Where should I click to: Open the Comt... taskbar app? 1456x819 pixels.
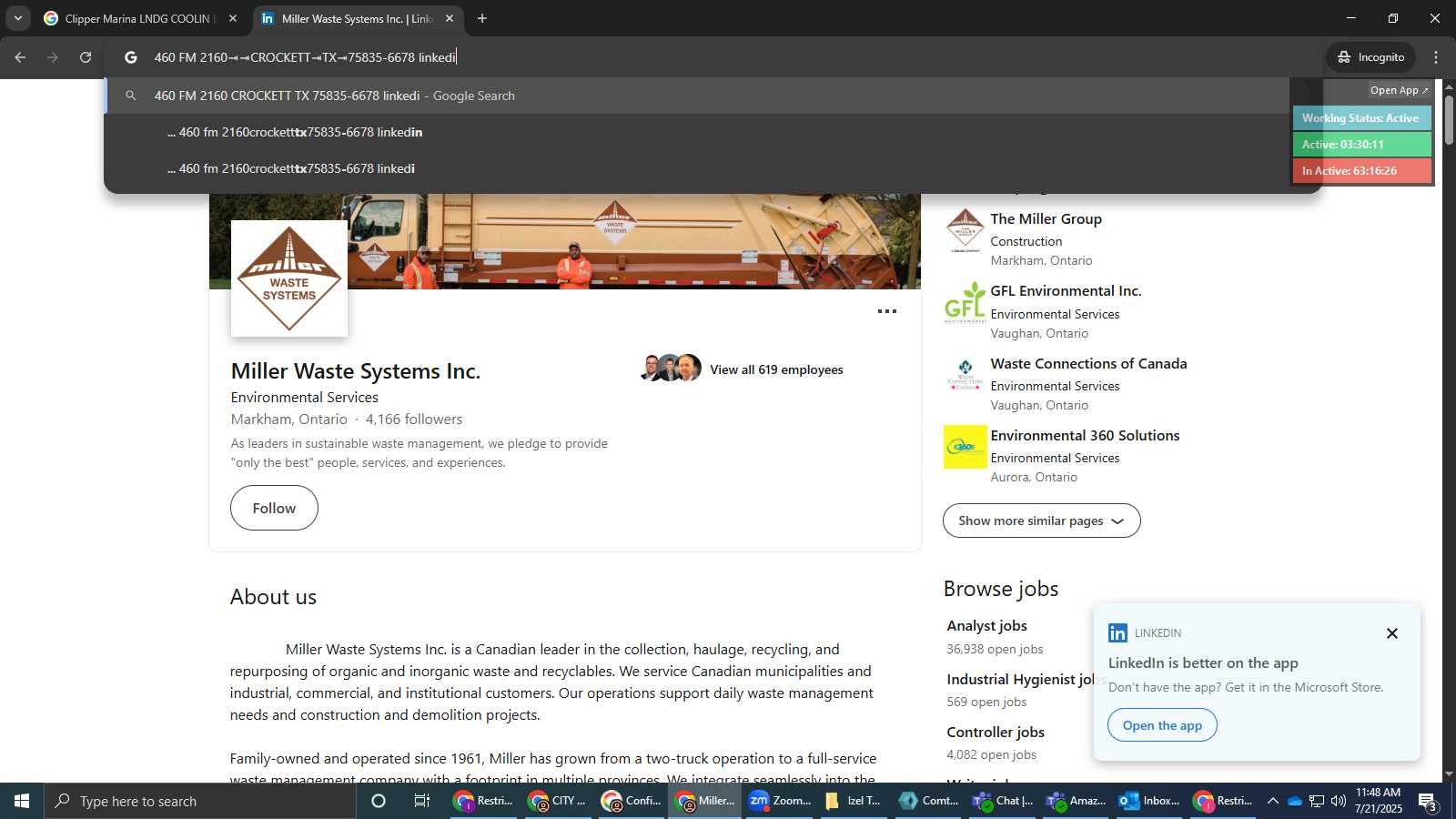pyautogui.click(x=926, y=801)
